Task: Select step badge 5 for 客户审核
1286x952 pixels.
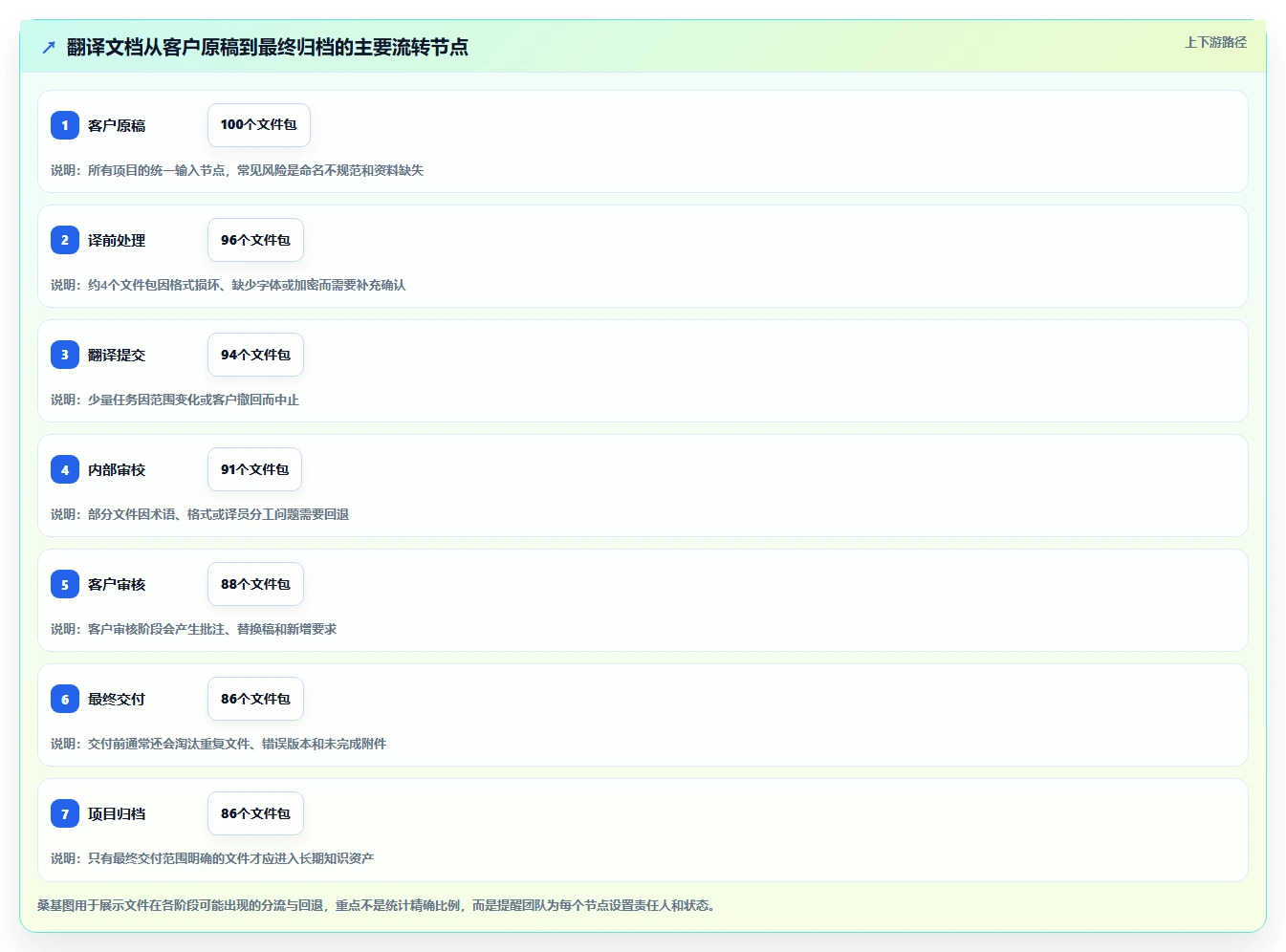Action: click(x=65, y=584)
